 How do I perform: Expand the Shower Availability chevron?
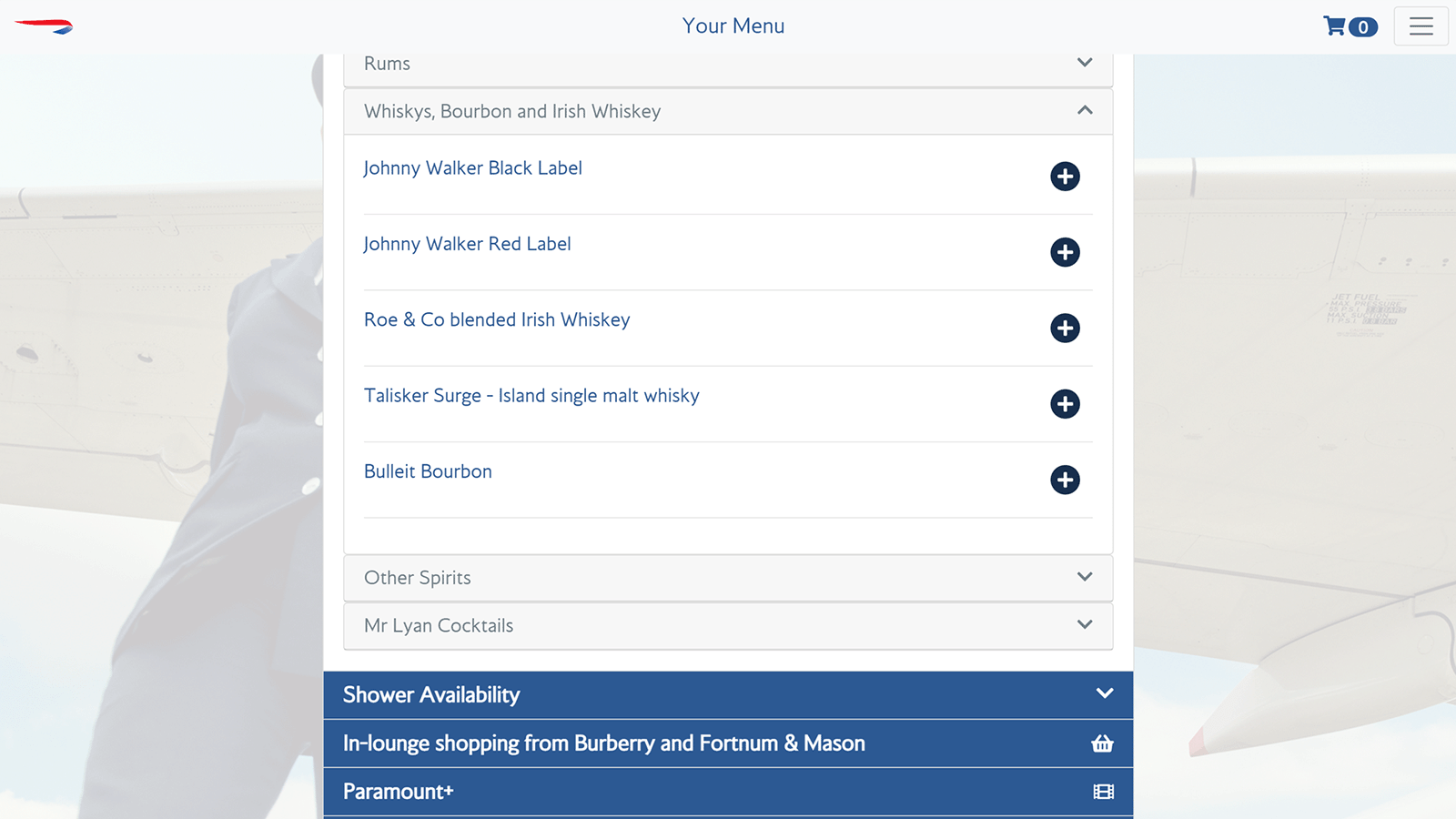[x=1105, y=693]
